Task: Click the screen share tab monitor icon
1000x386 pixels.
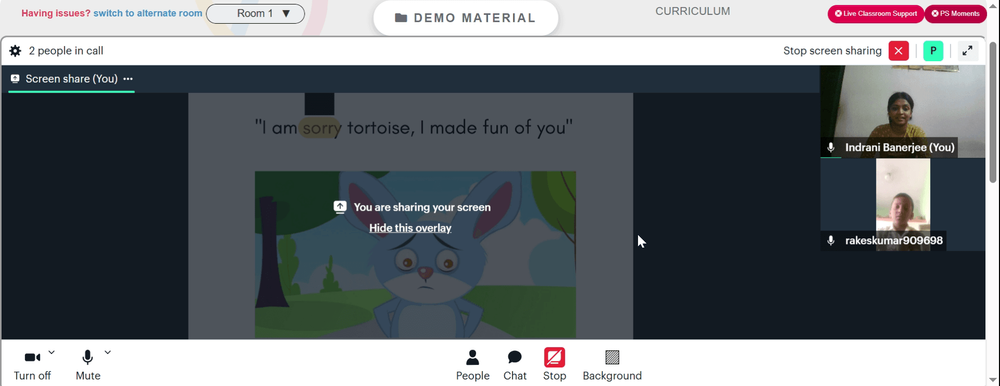Action: (x=15, y=79)
